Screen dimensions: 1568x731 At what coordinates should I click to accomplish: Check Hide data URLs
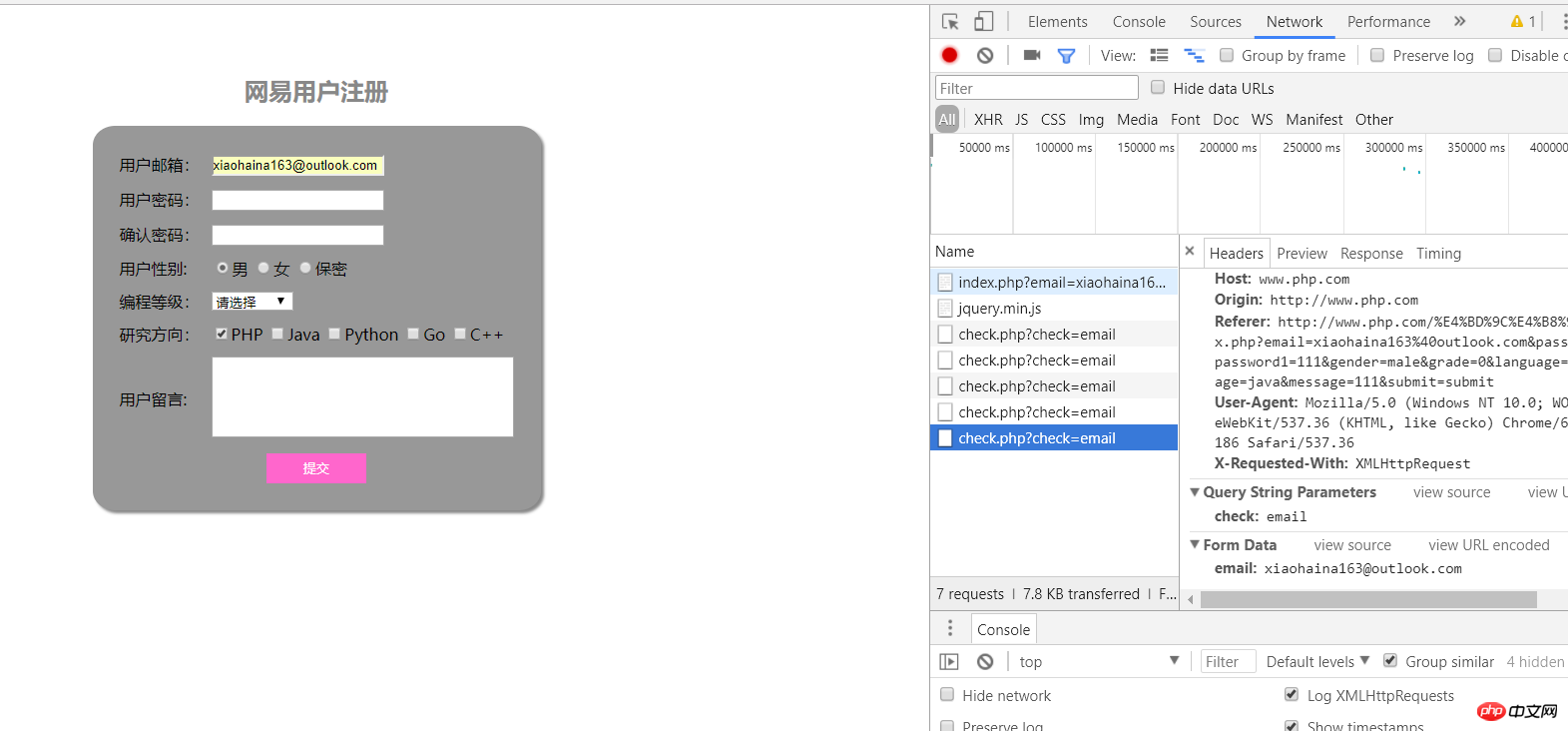[1158, 87]
